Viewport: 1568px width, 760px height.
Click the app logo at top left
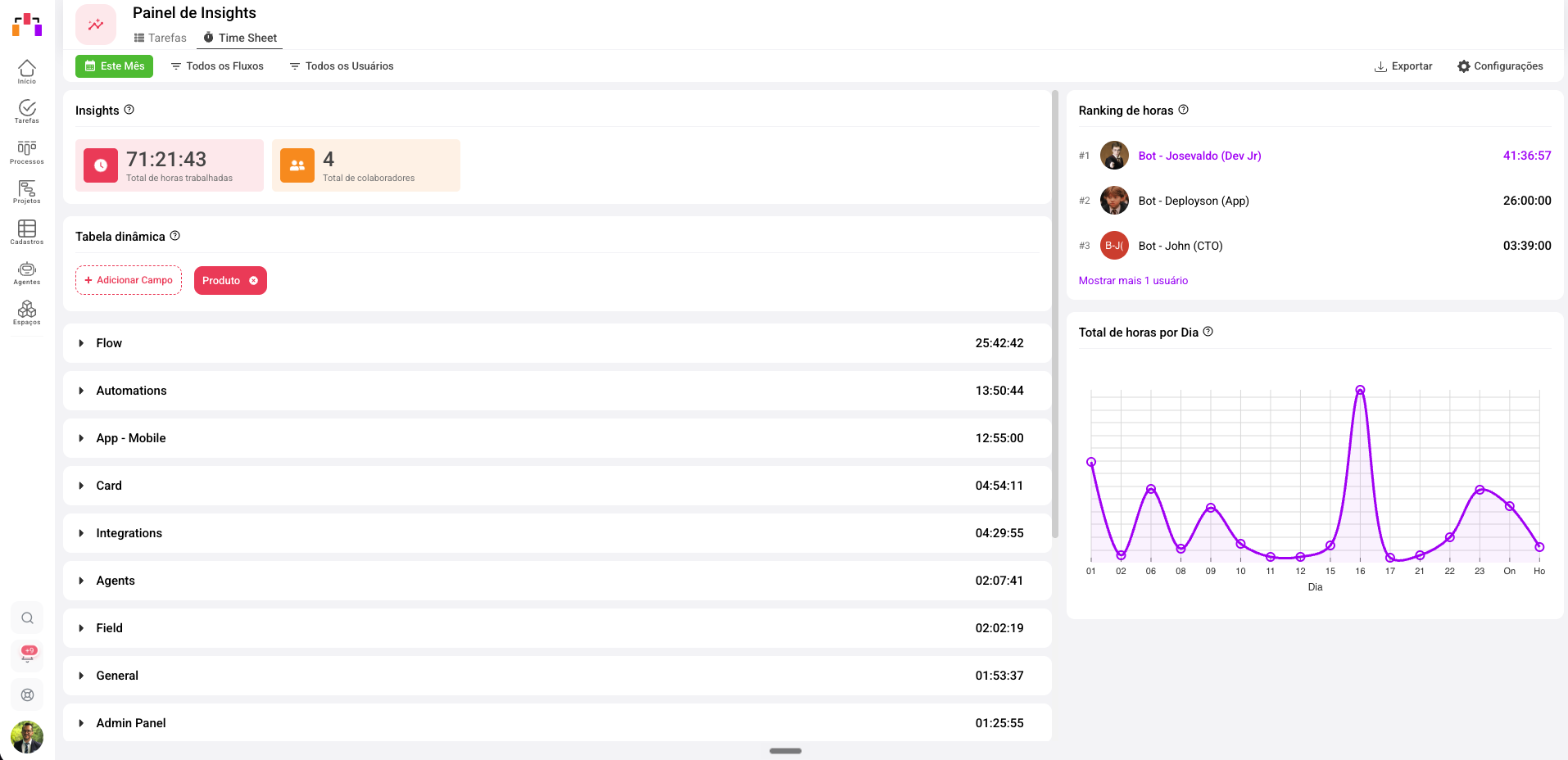tap(27, 25)
